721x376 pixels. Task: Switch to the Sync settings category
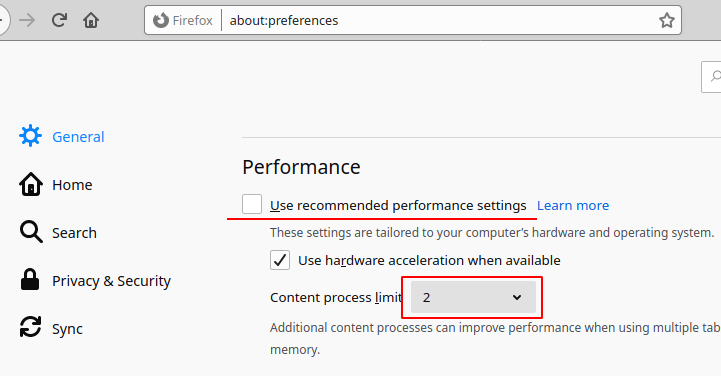[x=67, y=329]
